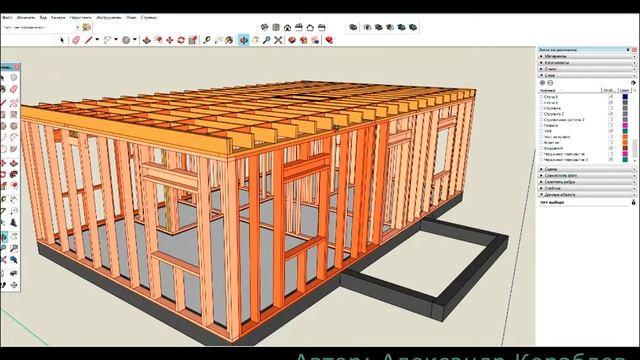Select Make Component in left tool palette
Viewport: 640px width, 360px height.
point(13,78)
